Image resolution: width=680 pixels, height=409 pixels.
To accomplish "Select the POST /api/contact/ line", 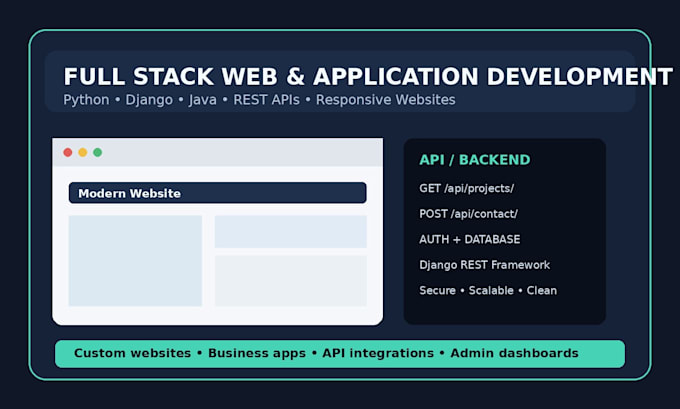I will pyautogui.click(x=468, y=214).
